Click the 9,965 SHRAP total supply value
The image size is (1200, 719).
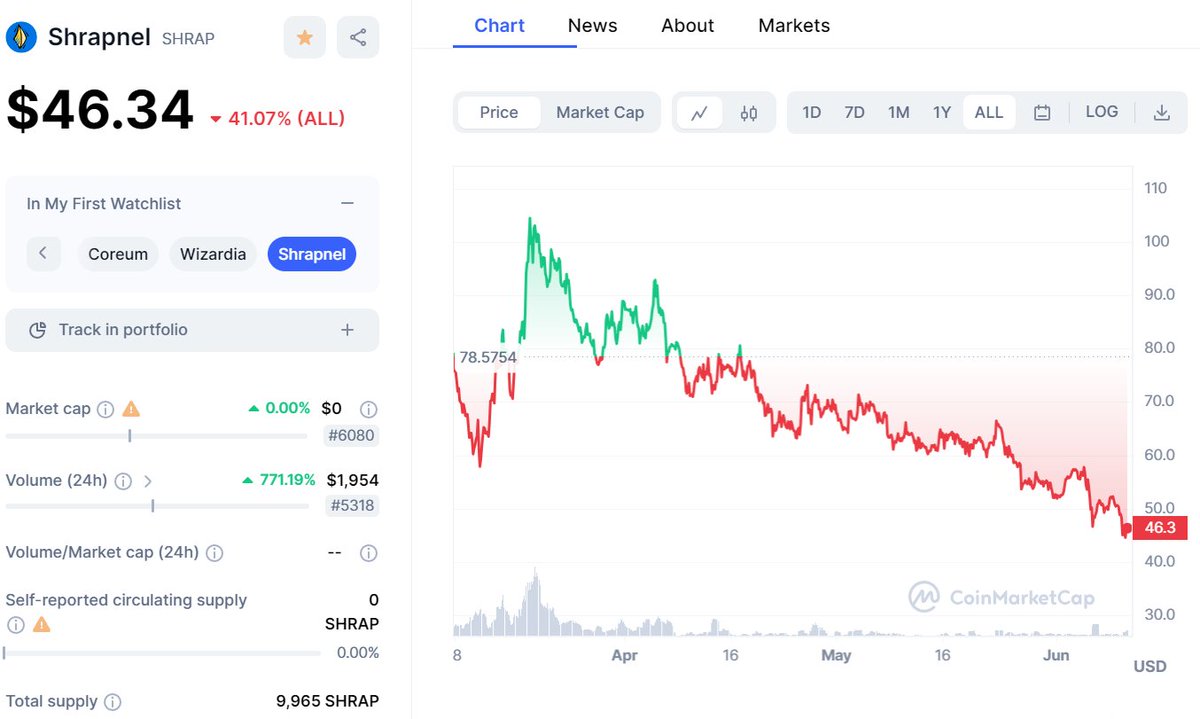click(x=327, y=701)
